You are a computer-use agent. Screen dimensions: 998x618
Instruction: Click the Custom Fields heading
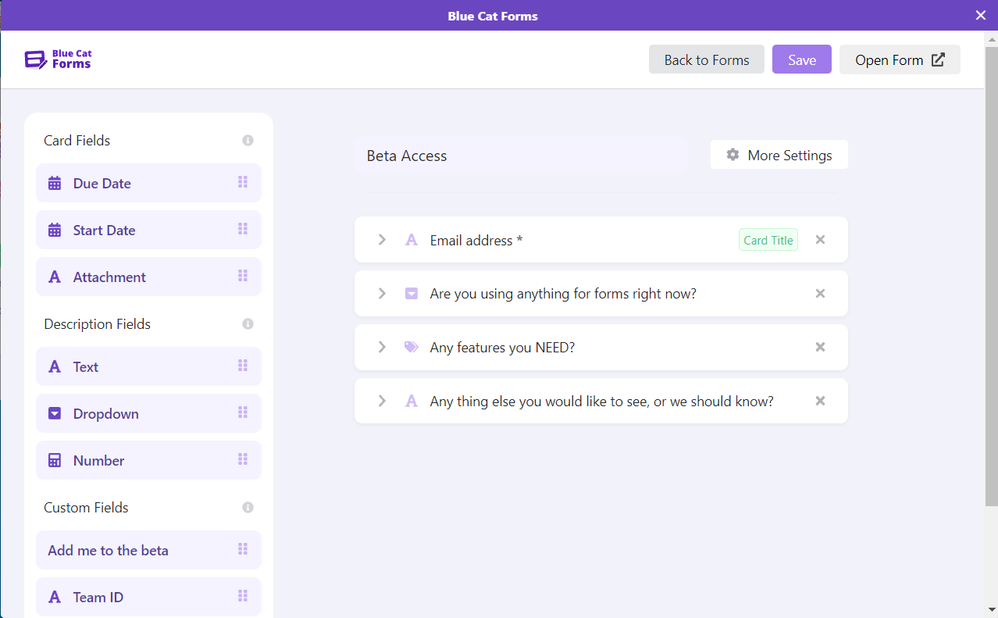86,507
